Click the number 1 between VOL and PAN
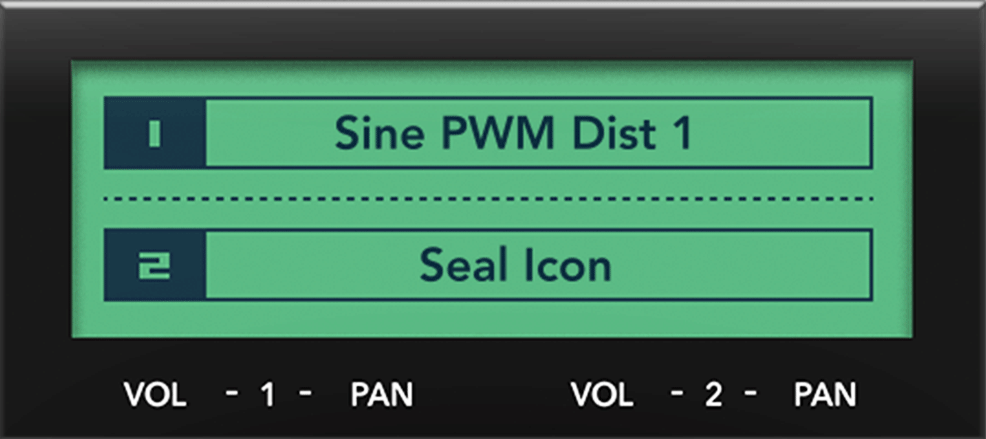The width and height of the screenshot is (986, 439). [267, 394]
